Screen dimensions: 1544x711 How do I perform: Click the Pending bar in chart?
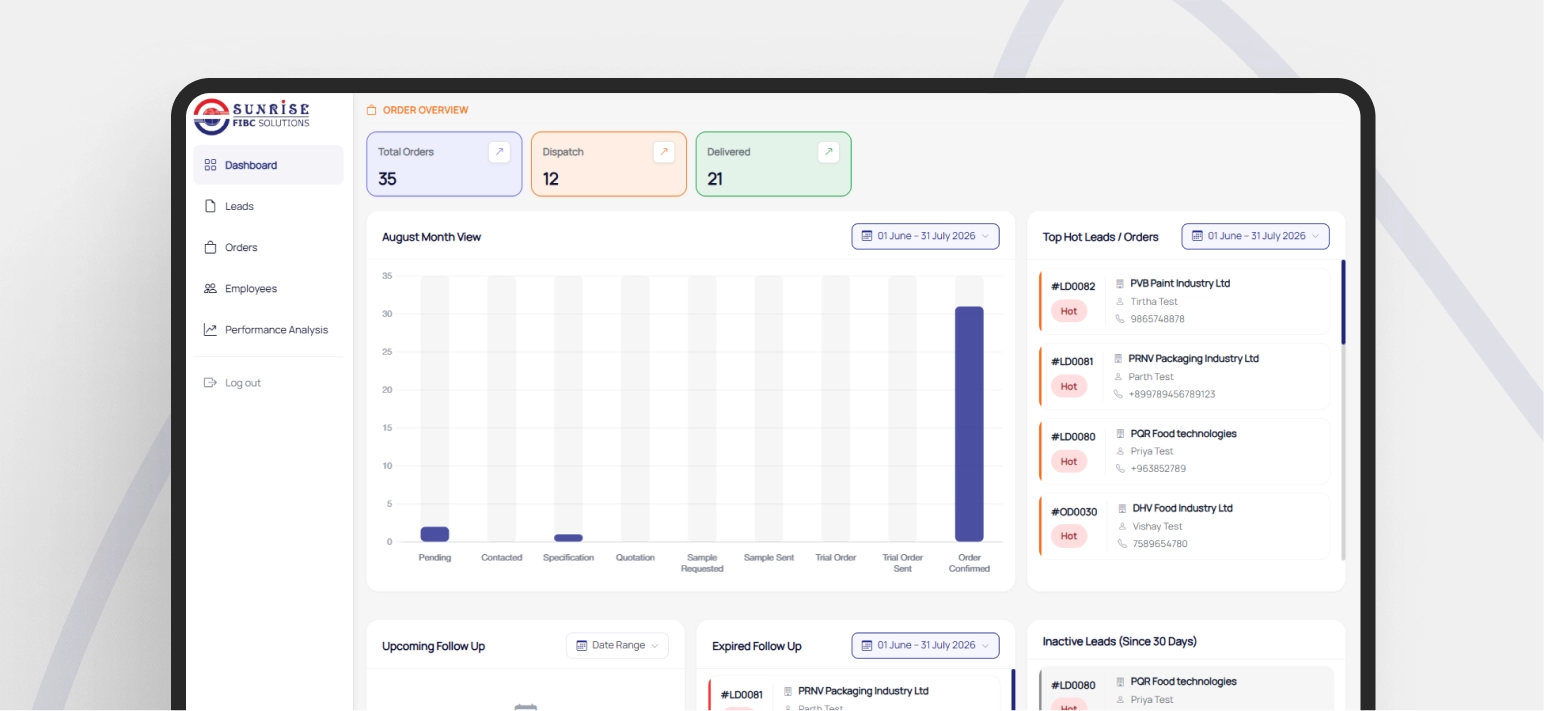click(x=435, y=534)
